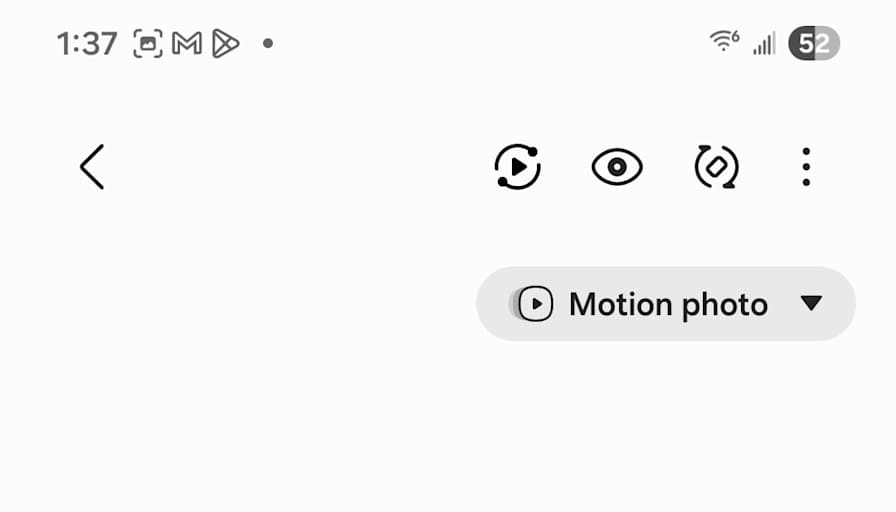Screen dimensions: 896x512
Task: Tap the 1:37 clock in the status bar
Action: [x=87, y=44]
